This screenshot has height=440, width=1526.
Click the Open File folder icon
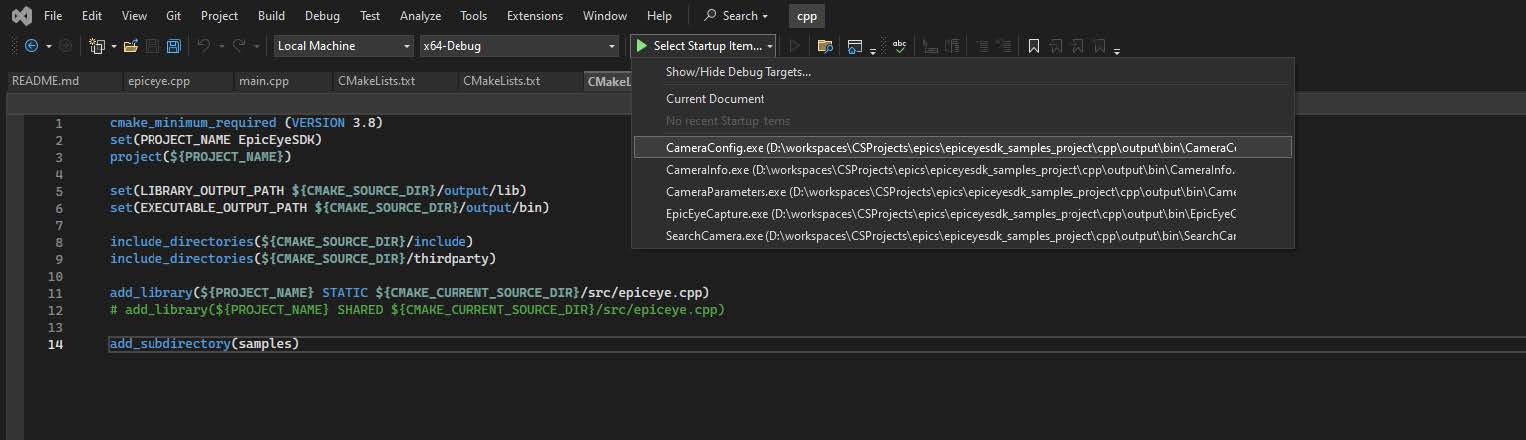[x=130, y=46]
